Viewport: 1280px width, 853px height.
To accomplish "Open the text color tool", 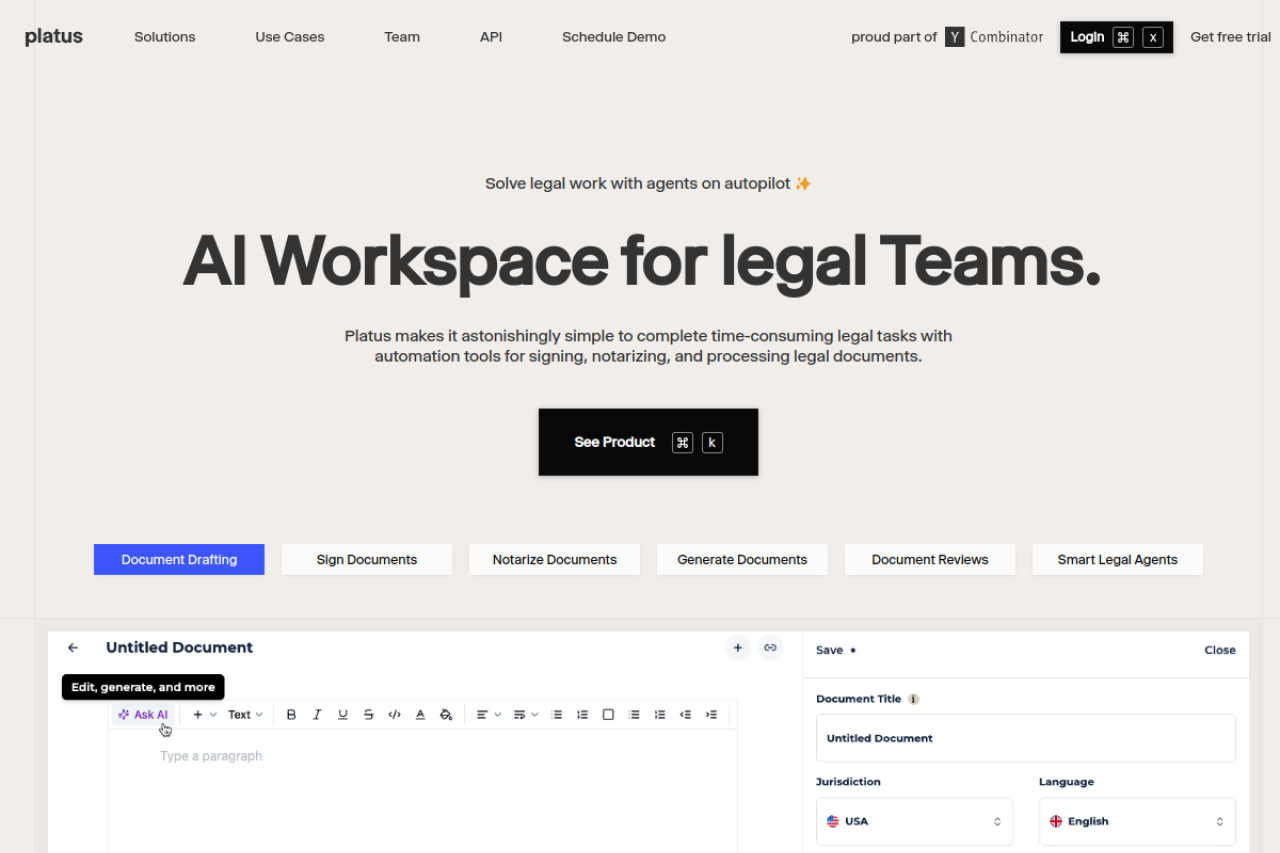I will point(420,715).
